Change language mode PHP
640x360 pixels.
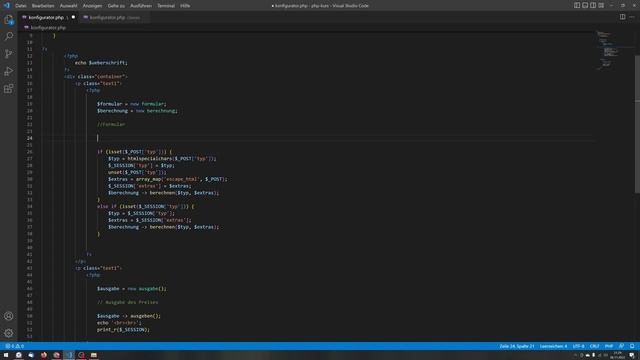pos(609,346)
